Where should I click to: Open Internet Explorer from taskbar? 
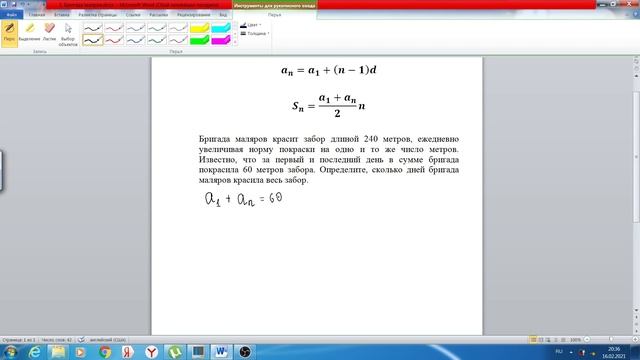(x=35, y=352)
